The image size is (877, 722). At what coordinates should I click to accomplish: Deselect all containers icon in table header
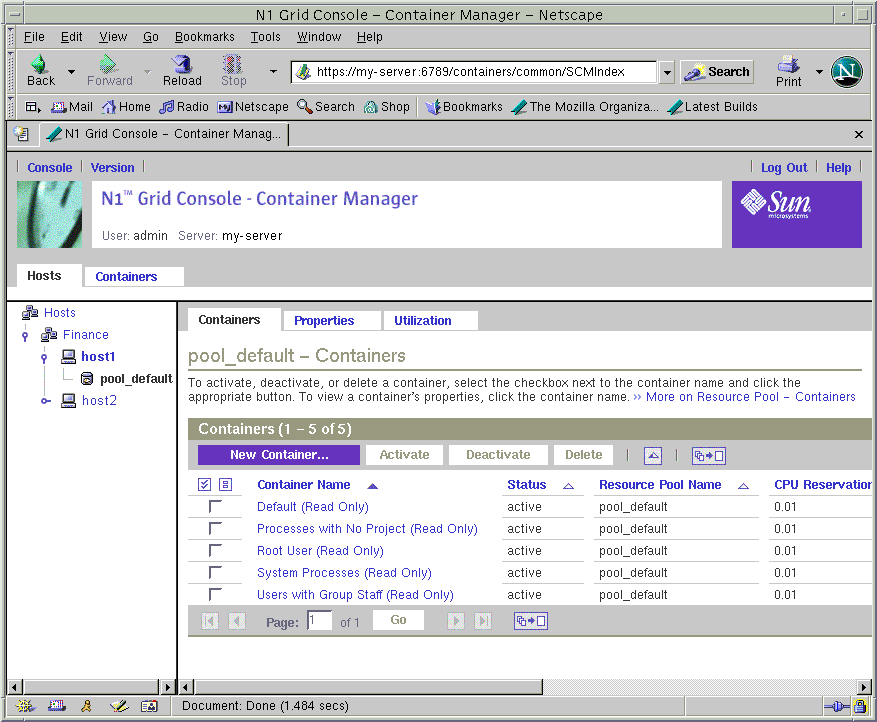click(225, 484)
